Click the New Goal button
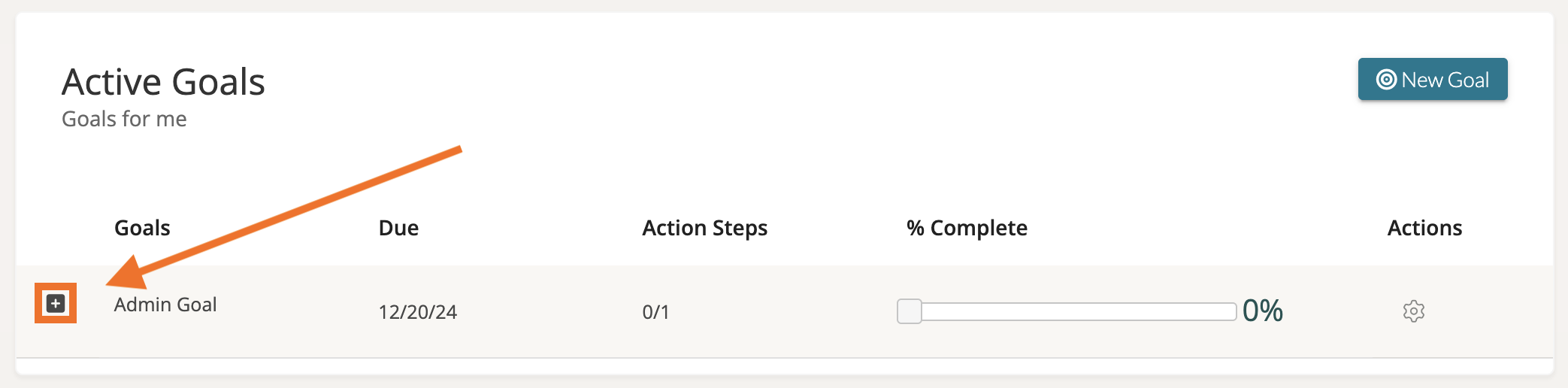This screenshot has height=388, width=1568. point(1432,80)
